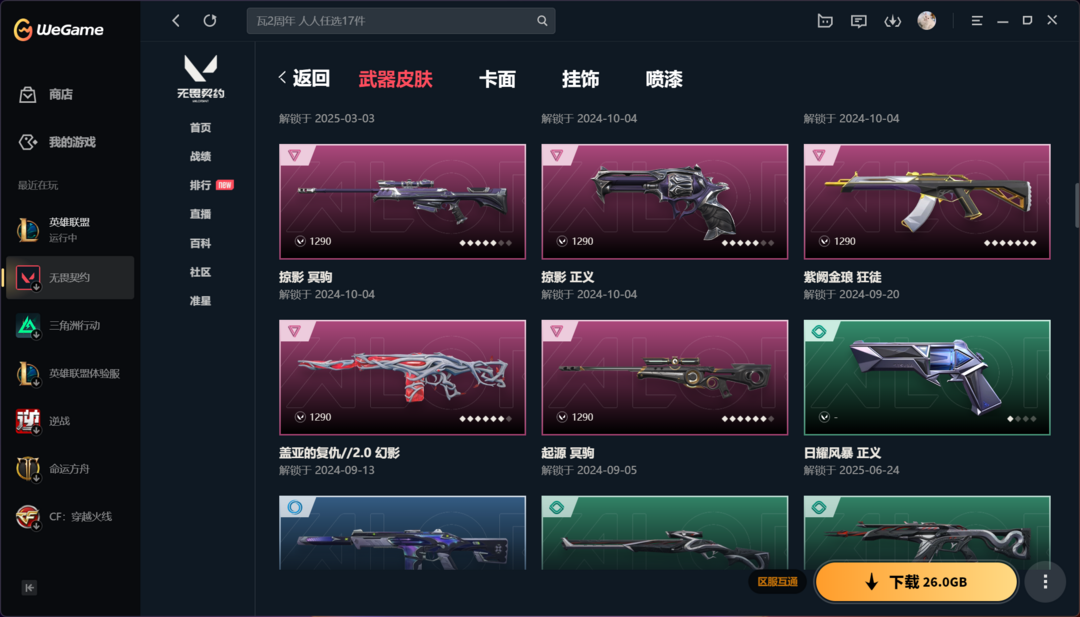Open the messages chat icon
This screenshot has height=617, width=1080.
pyautogui.click(x=858, y=21)
